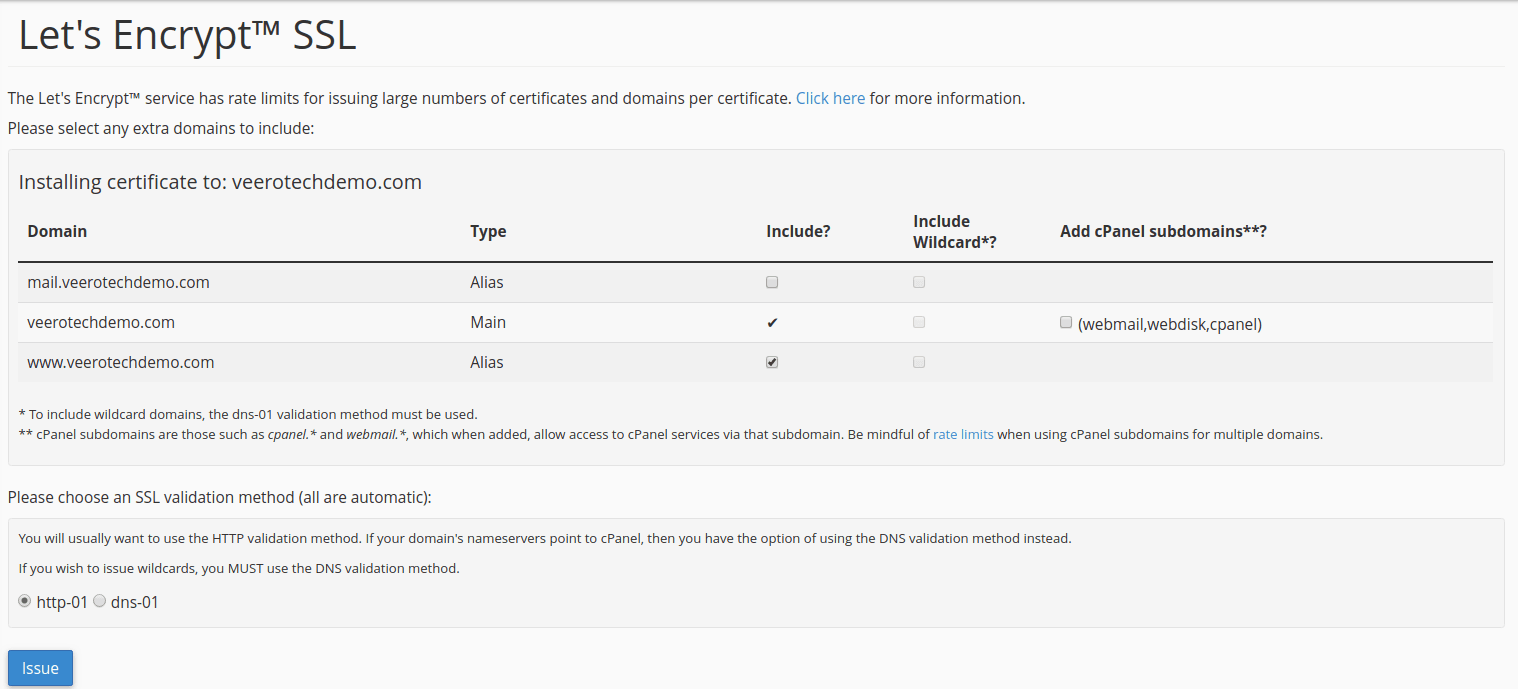Tick wildcard checkbox for mail.veerotechdemo.com
1518x689 pixels.
(x=919, y=282)
